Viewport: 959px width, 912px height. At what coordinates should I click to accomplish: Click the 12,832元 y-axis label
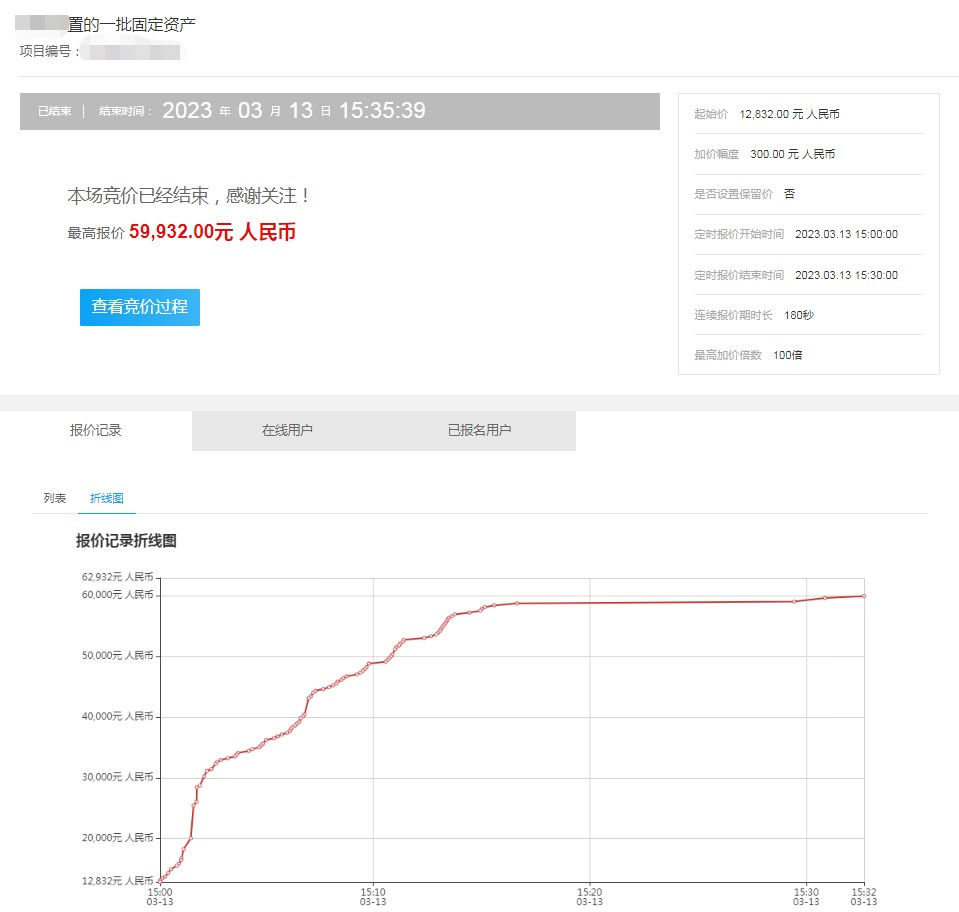coord(118,881)
